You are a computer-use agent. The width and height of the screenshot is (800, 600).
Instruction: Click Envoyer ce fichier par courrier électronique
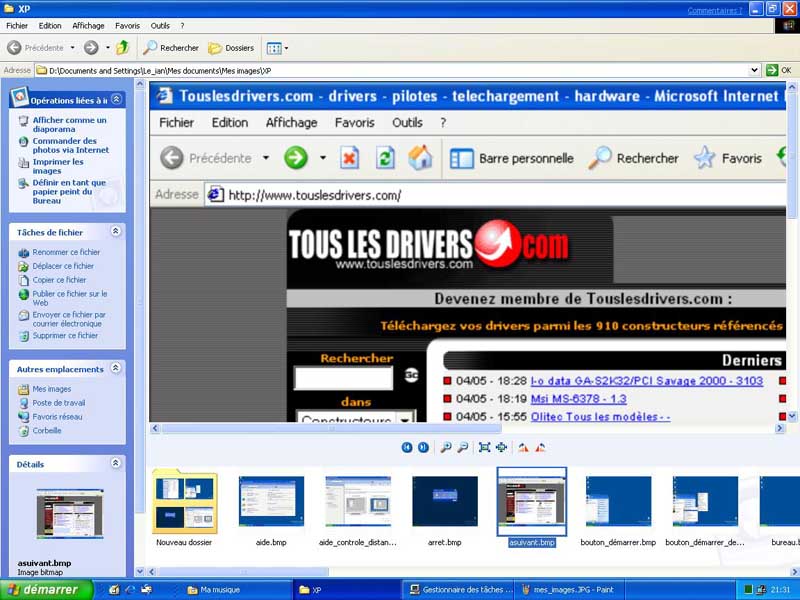pos(69,319)
